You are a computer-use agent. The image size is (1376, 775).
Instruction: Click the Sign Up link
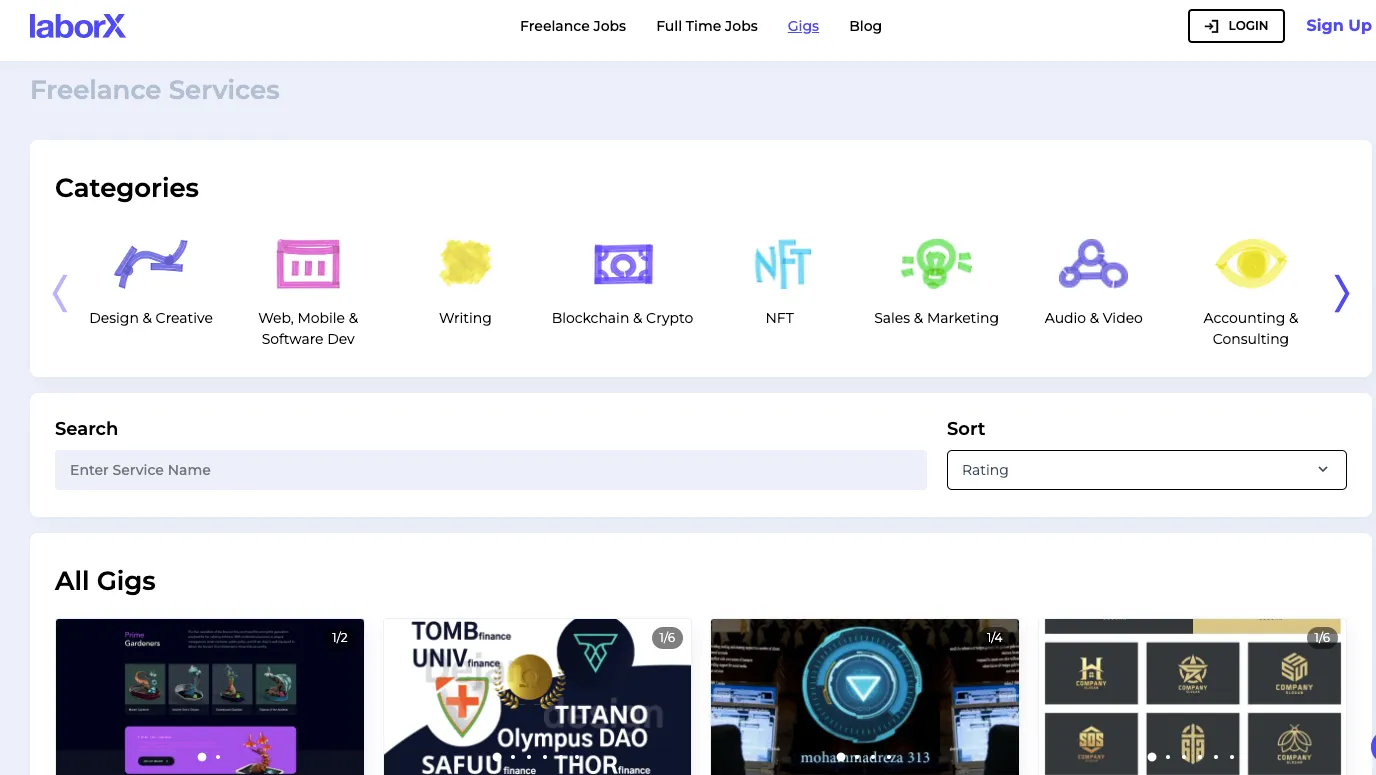(1338, 26)
